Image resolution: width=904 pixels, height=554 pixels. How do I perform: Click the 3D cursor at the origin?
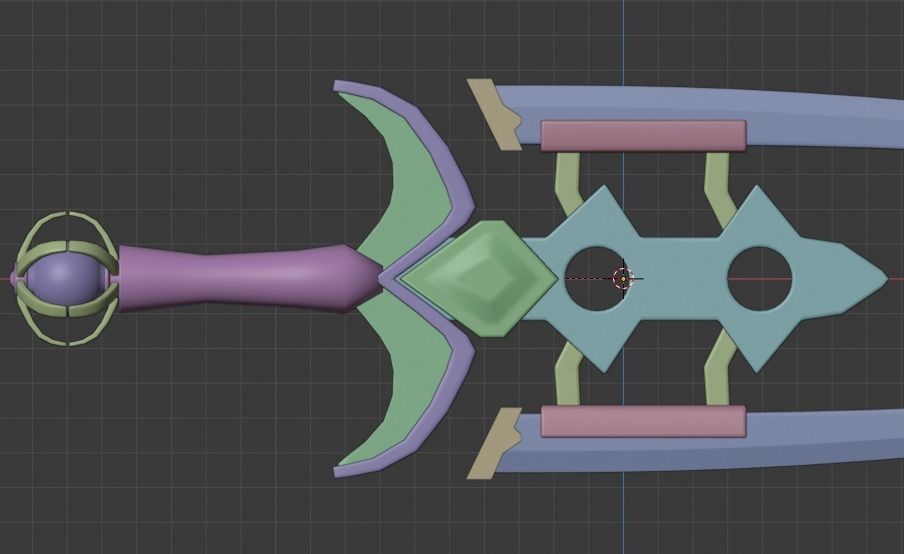(x=623, y=278)
